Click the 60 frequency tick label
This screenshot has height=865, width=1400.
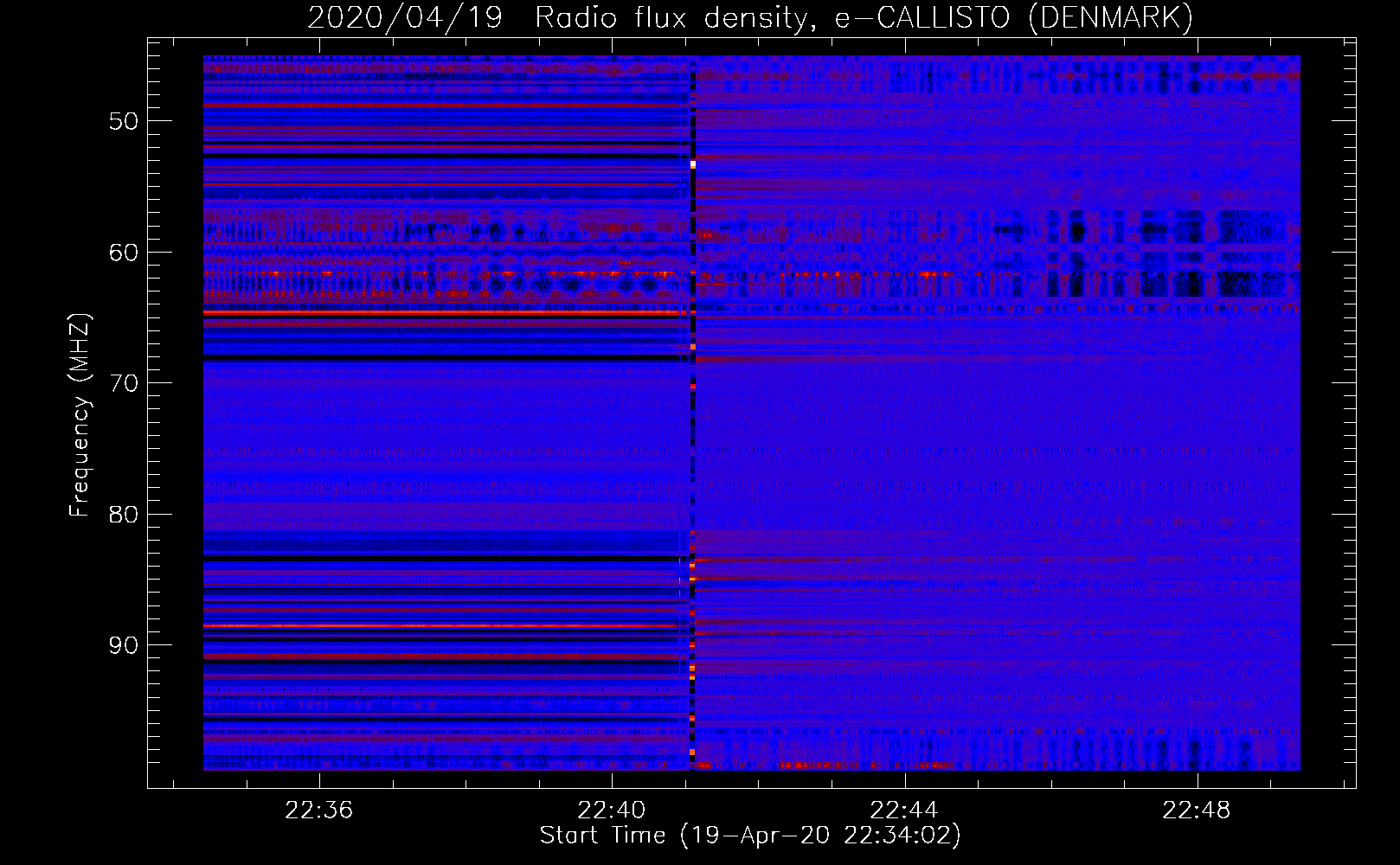point(124,253)
